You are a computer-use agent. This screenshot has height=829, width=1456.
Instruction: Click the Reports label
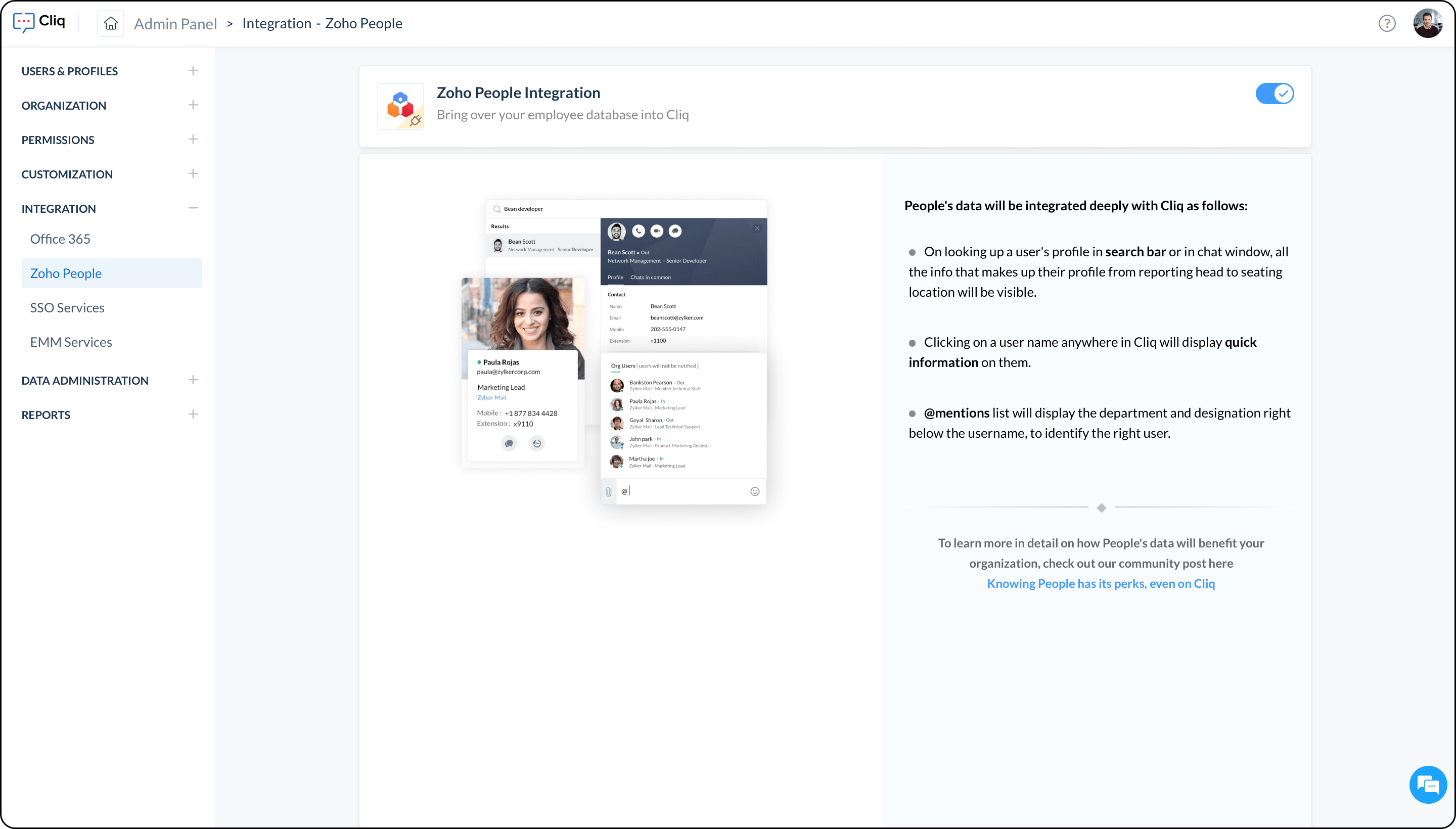[46, 414]
